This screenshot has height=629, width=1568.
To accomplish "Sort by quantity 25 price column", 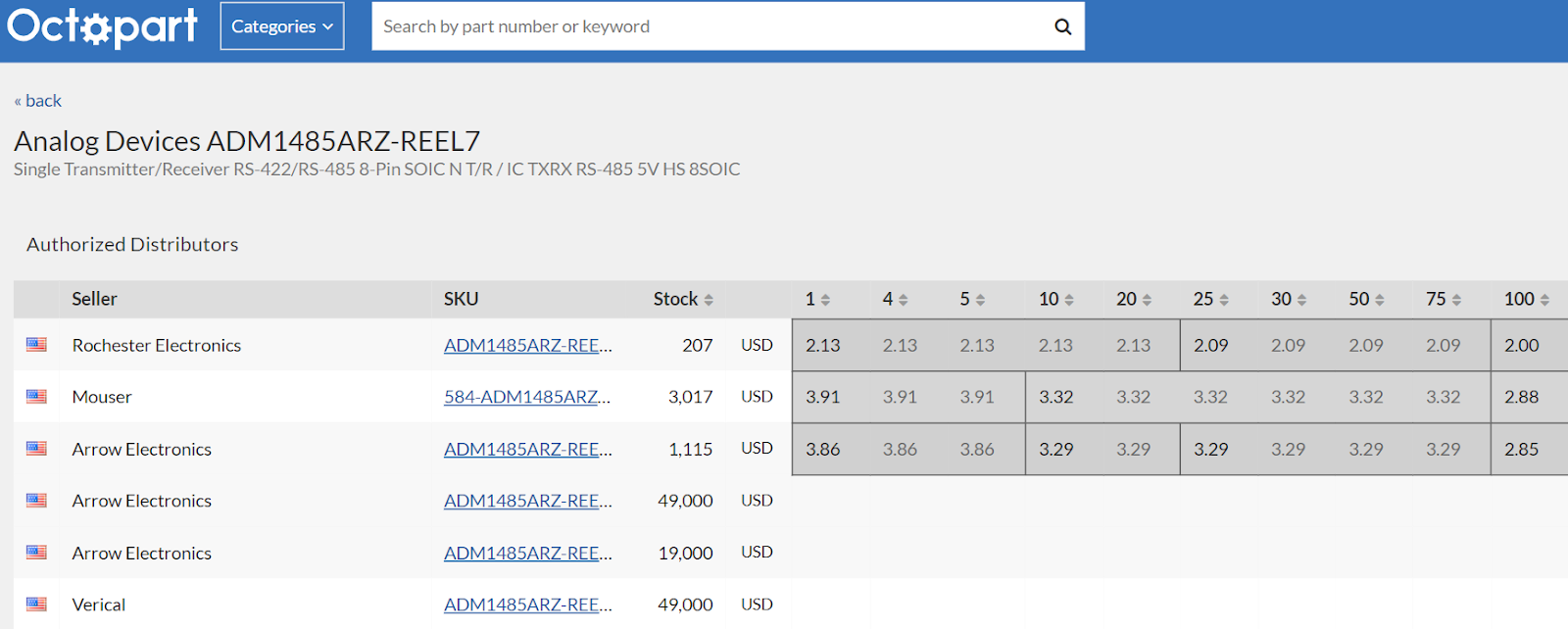I will [x=1210, y=299].
